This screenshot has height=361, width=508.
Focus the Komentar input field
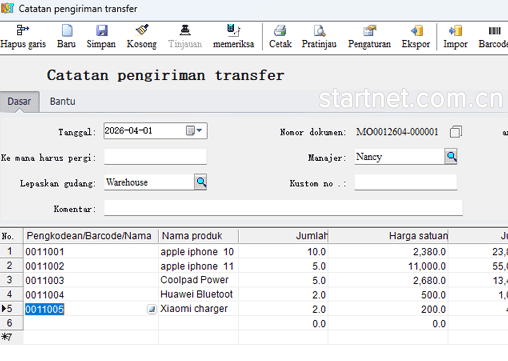pos(283,208)
